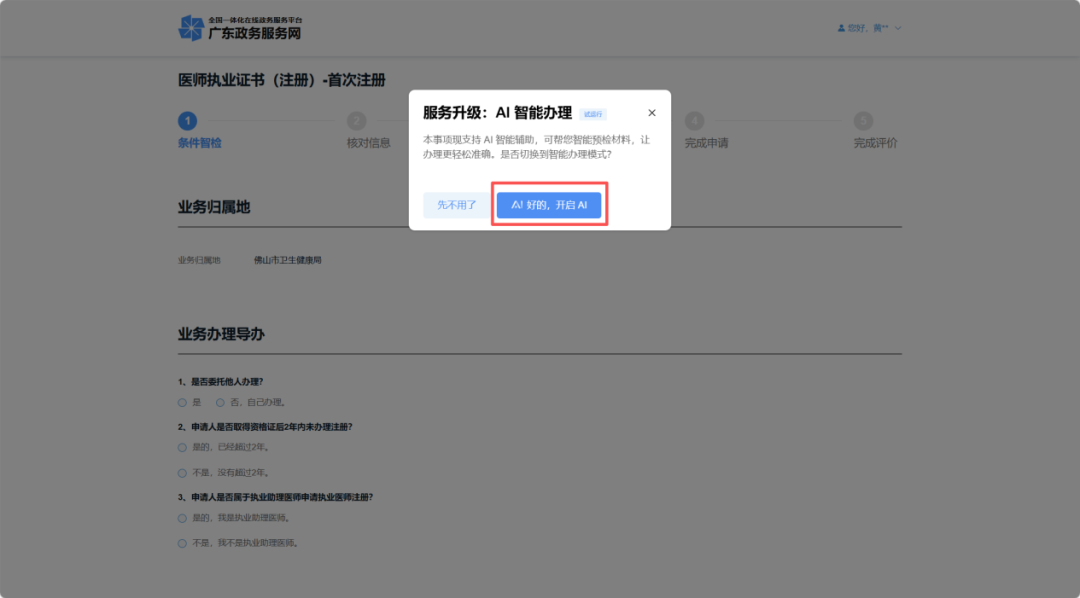The image size is (1080, 598).
Task: Click the 您好 greeting username text
Action: pyautogui.click(x=868, y=28)
